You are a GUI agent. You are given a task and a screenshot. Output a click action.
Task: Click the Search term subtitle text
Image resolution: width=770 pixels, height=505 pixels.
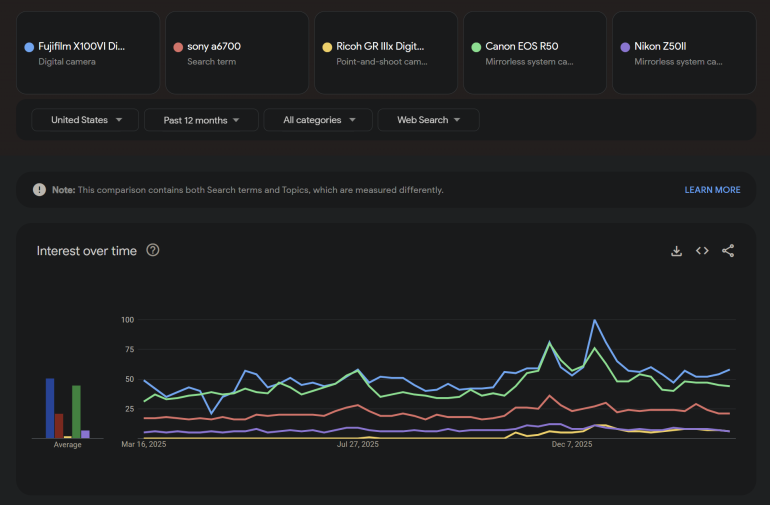tap(211, 62)
